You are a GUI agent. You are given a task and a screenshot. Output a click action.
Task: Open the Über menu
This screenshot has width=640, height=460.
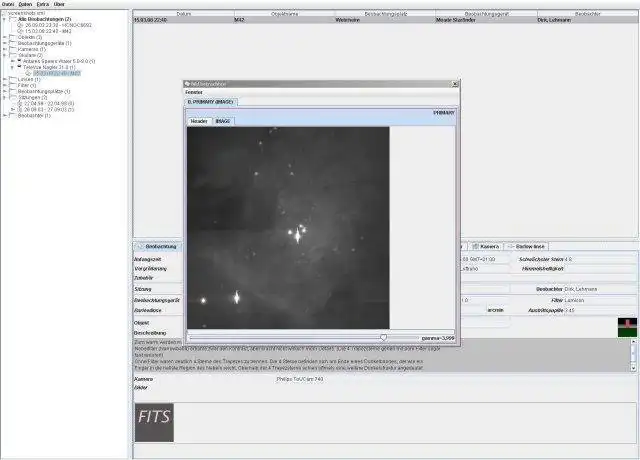pyautogui.click(x=59, y=4)
